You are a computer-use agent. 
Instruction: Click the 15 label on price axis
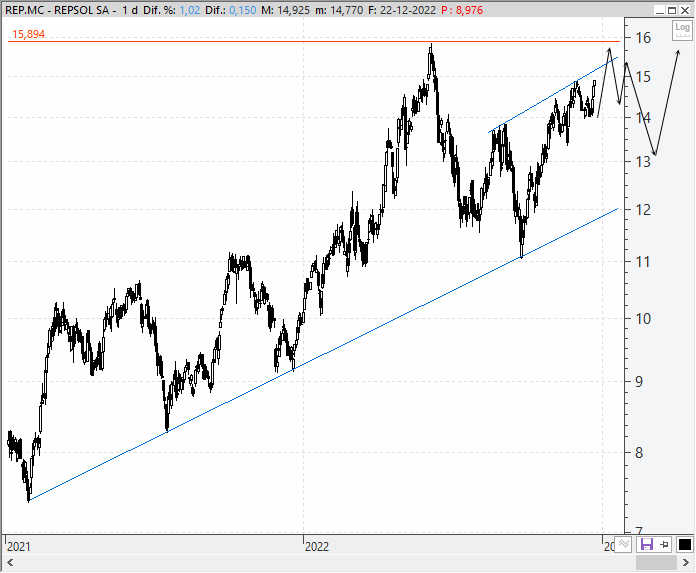click(643, 77)
